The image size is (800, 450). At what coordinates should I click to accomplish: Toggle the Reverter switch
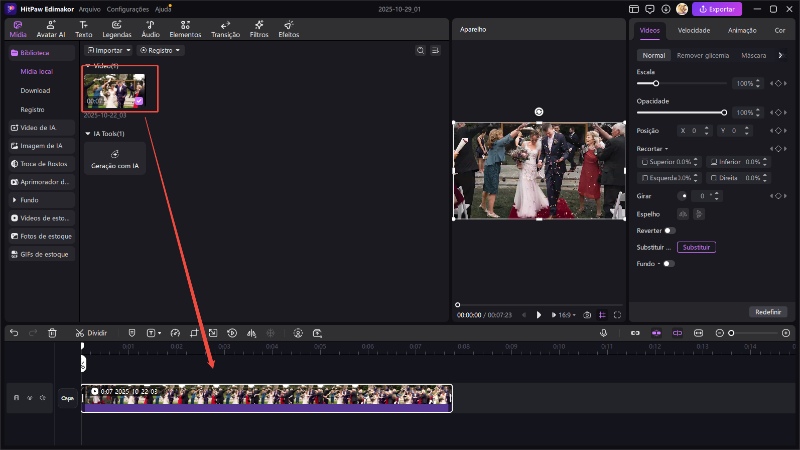[x=669, y=230]
